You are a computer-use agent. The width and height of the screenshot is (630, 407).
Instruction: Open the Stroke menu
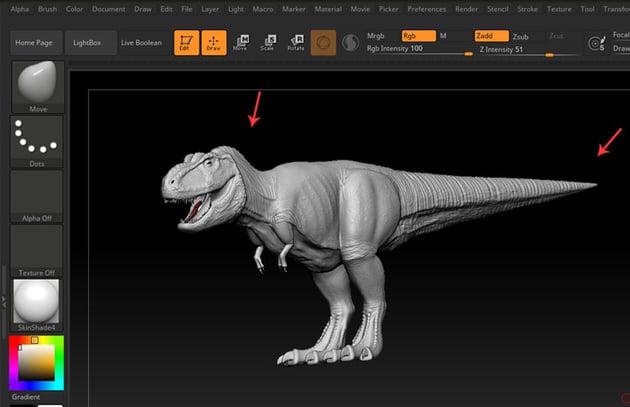(x=528, y=9)
